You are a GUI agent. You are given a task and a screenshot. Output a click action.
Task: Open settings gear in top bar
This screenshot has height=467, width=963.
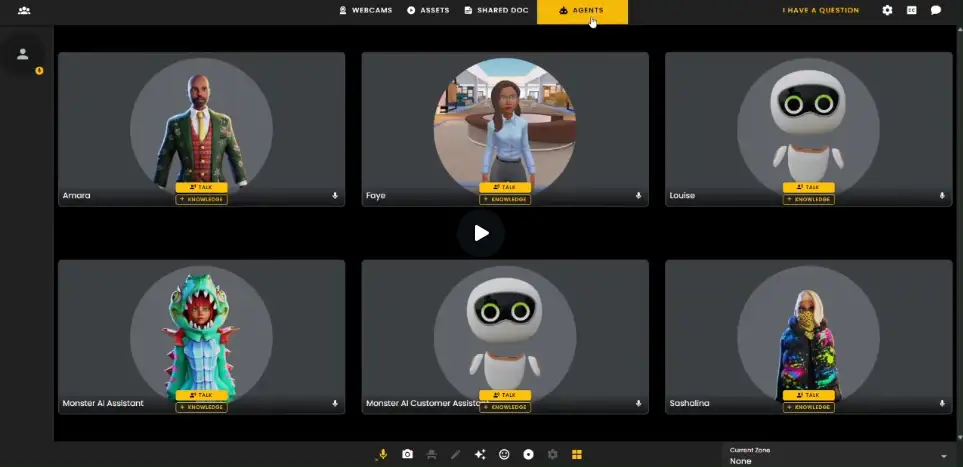[887, 10]
